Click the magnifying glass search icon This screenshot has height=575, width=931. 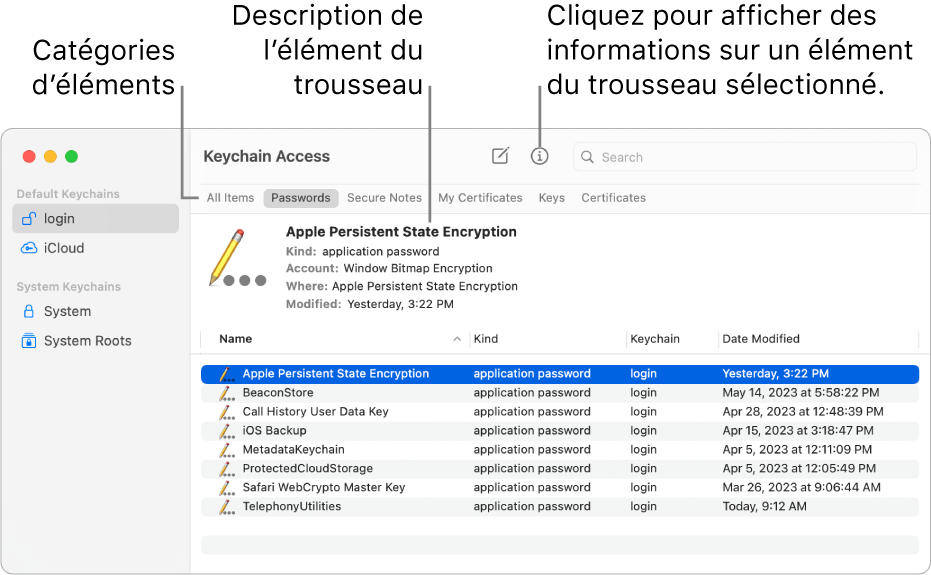(587, 157)
